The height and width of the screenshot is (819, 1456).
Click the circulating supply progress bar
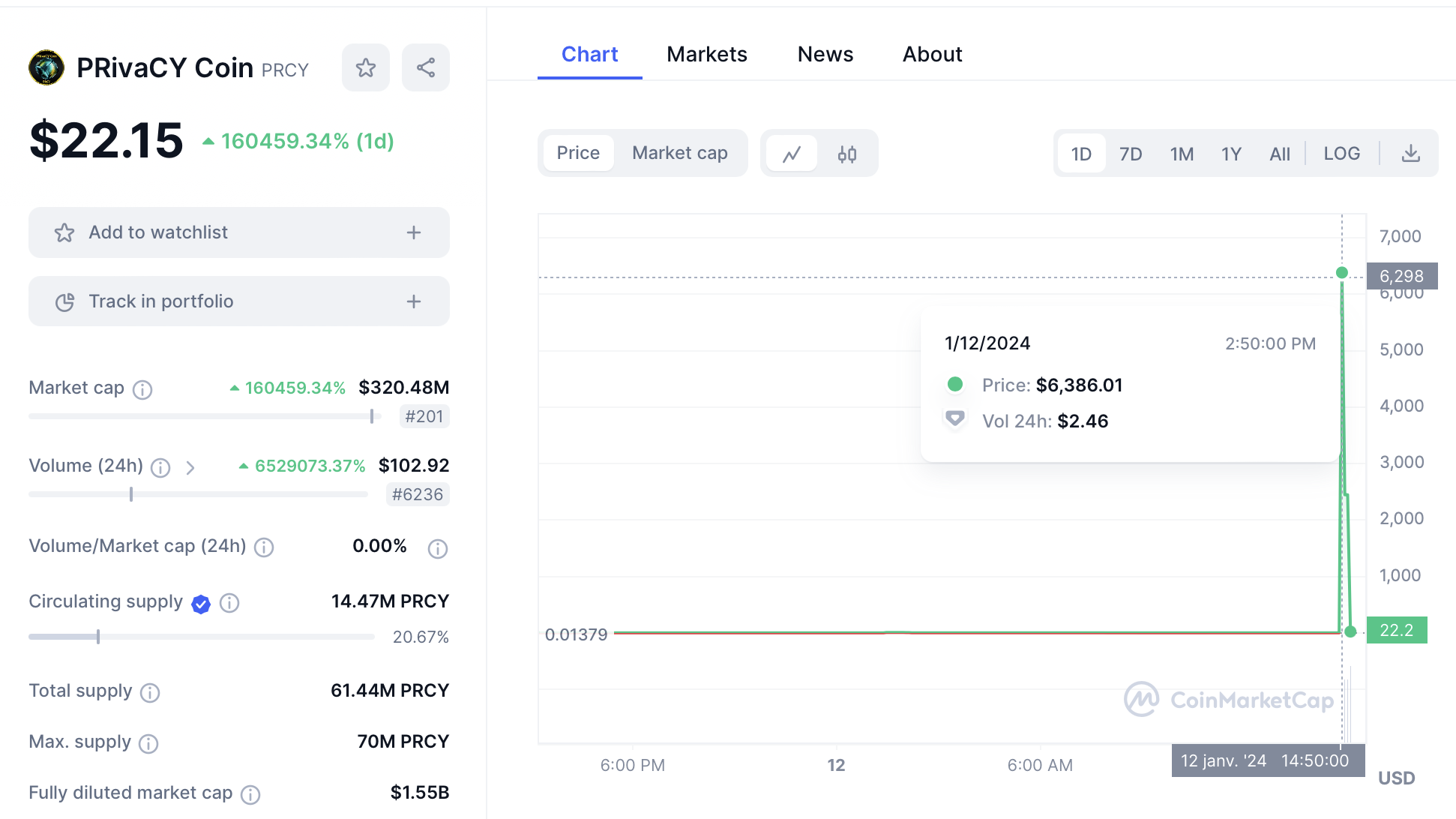(x=201, y=637)
